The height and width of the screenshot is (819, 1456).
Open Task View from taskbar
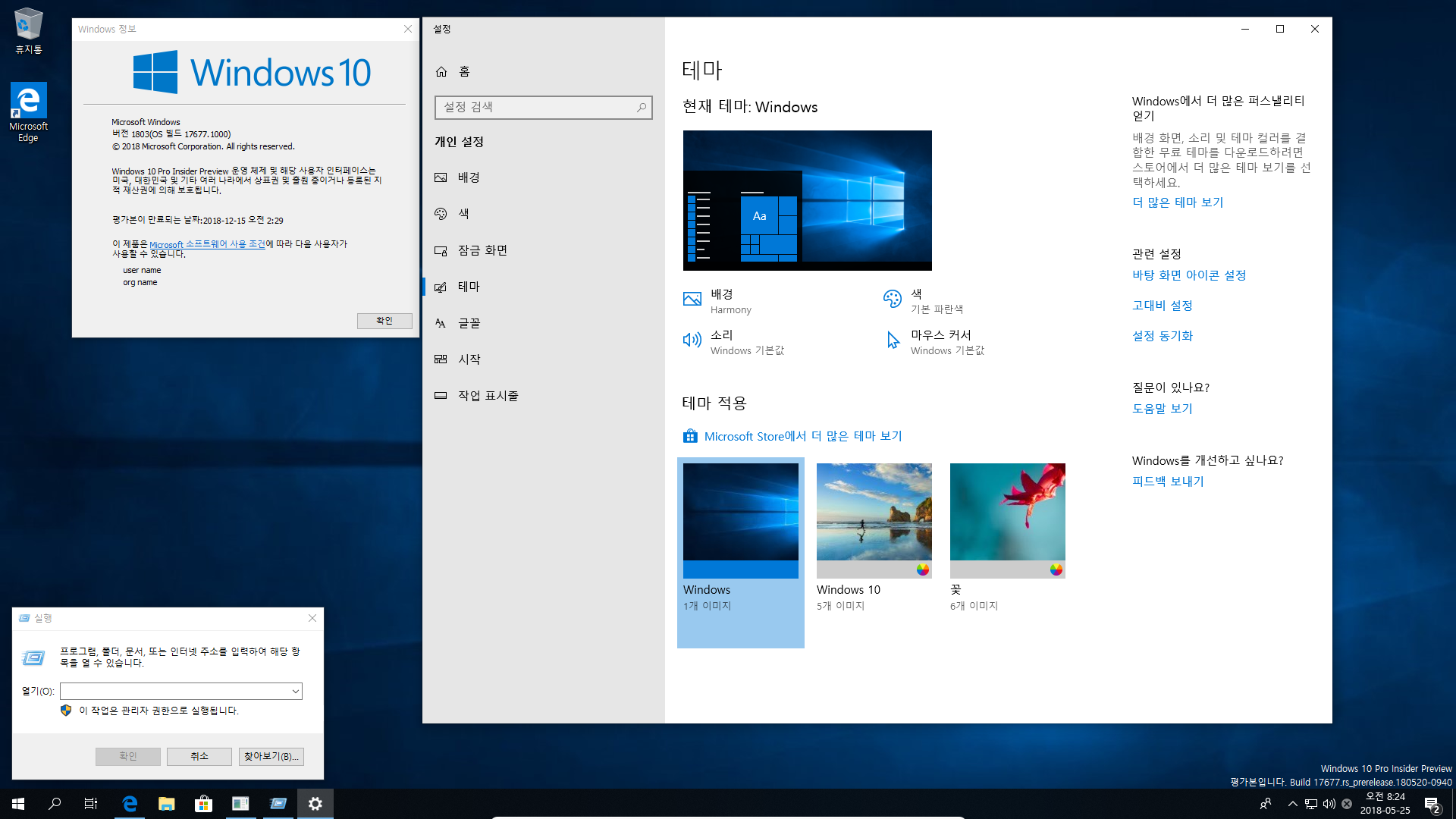click(91, 804)
